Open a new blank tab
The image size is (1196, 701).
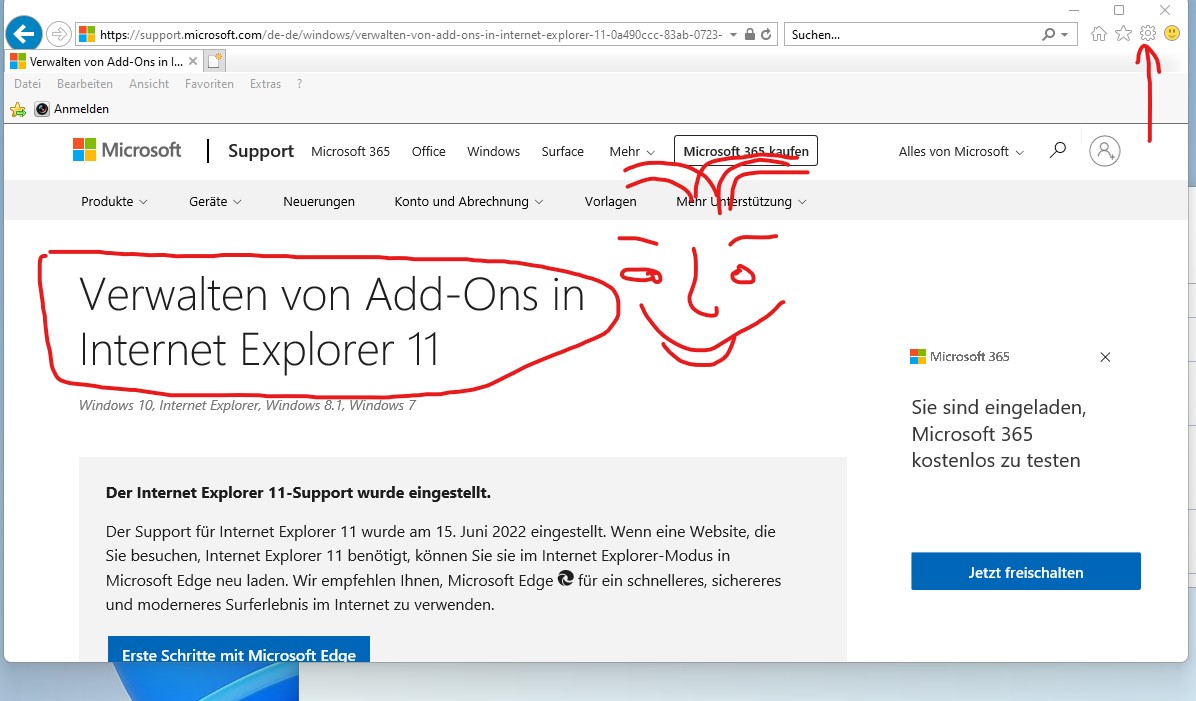(215, 60)
